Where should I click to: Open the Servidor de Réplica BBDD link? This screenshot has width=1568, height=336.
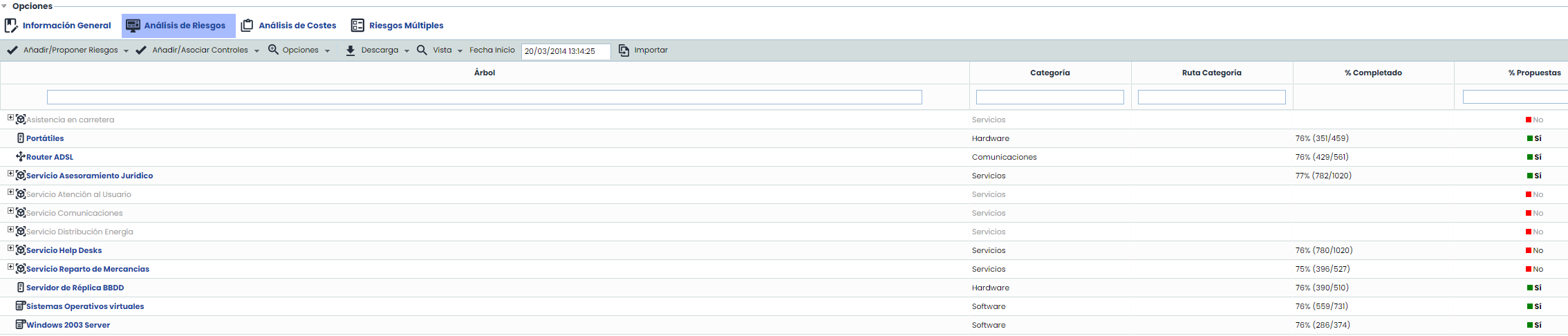(x=75, y=288)
